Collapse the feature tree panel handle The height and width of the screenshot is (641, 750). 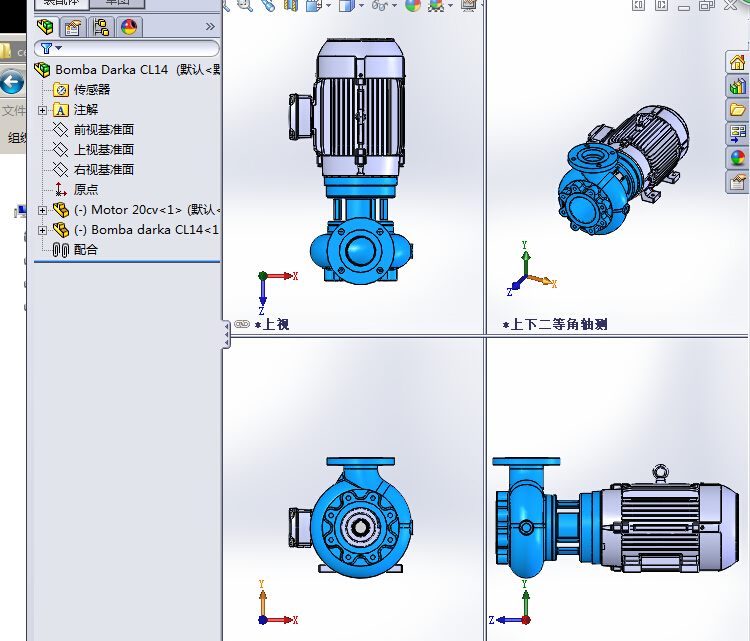[226, 333]
